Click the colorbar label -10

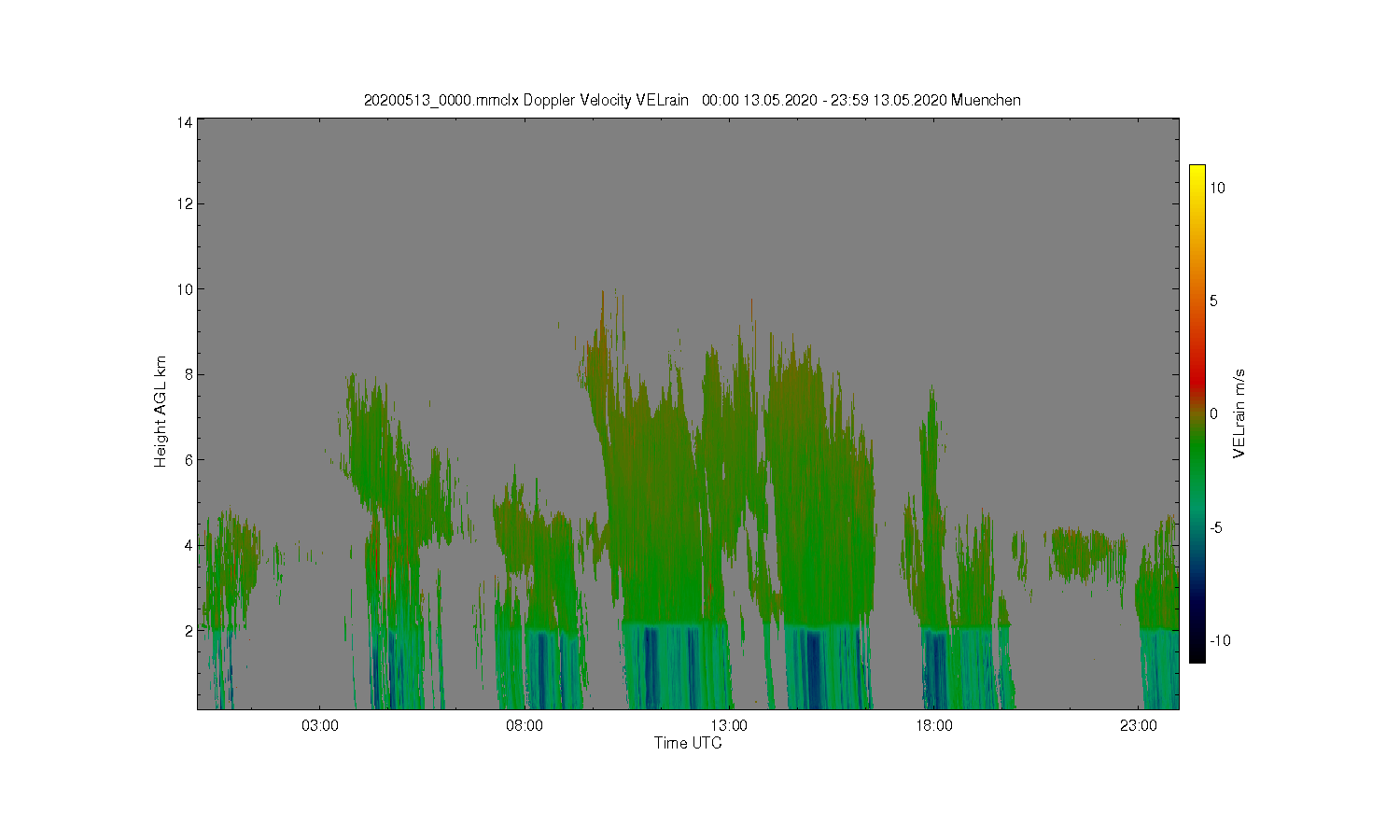pyautogui.click(x=1220, y=641)
